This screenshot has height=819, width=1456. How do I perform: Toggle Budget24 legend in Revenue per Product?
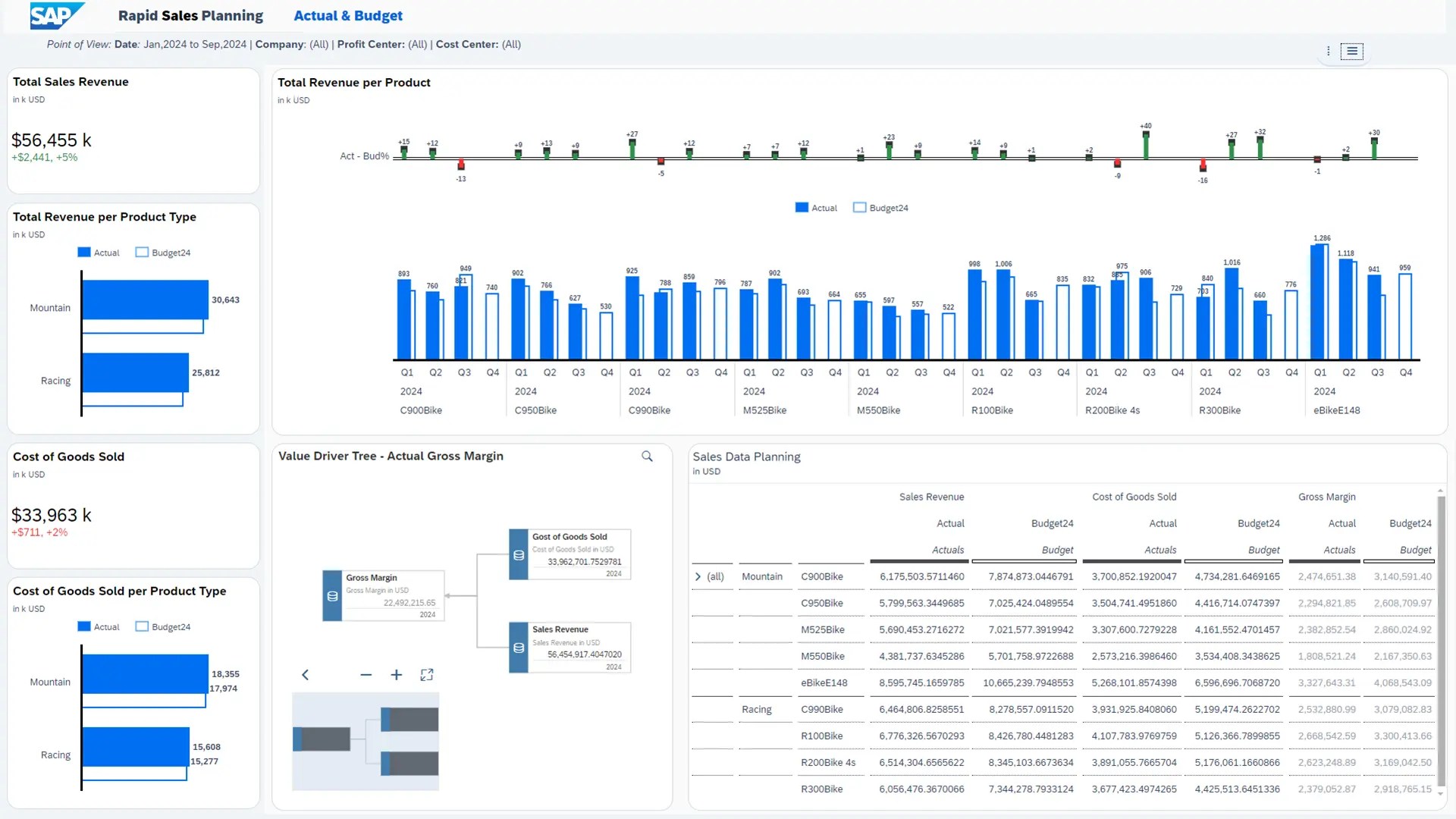880,208
